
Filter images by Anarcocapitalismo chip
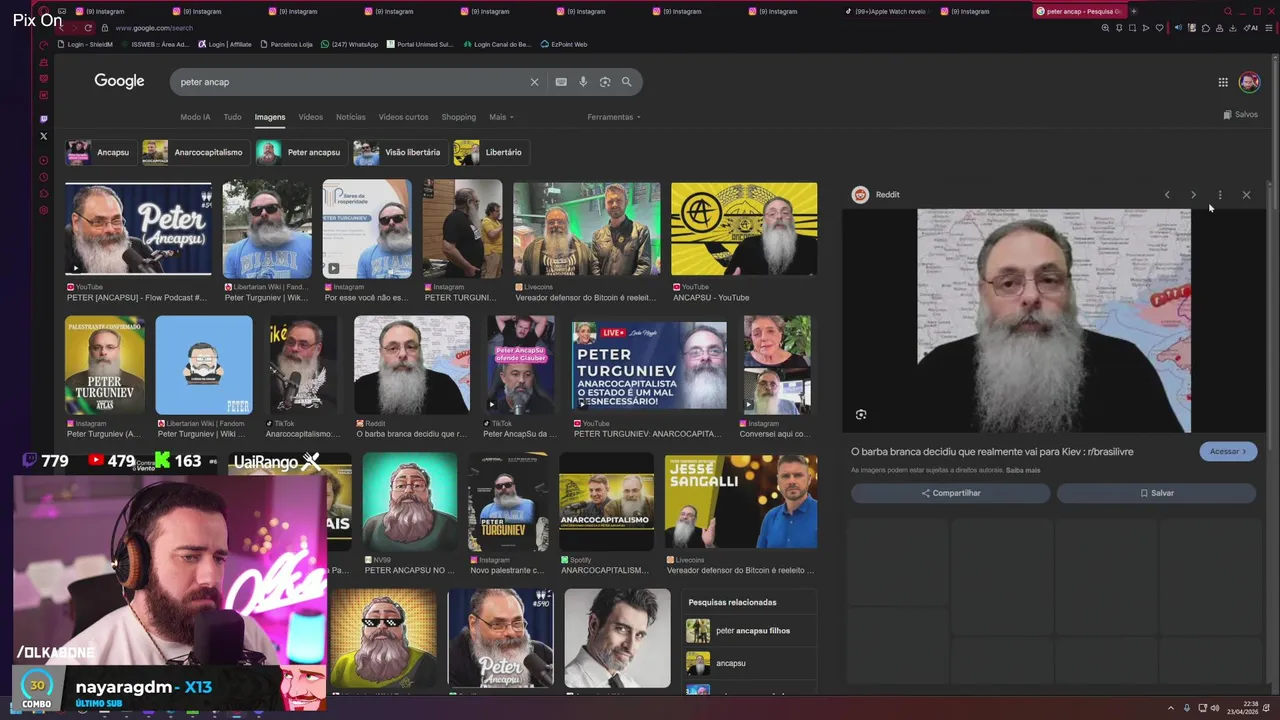point(194,152)
